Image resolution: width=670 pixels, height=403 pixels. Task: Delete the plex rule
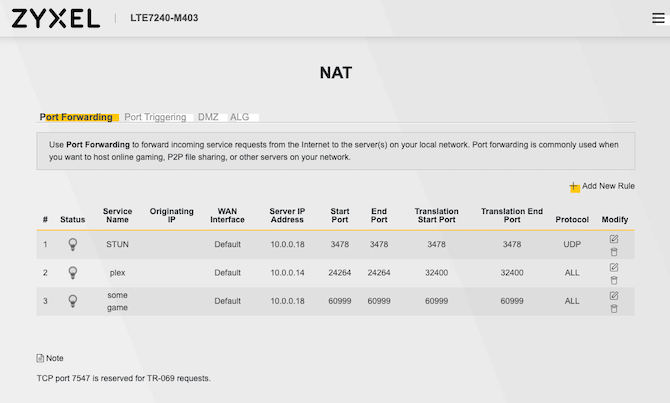614,280
